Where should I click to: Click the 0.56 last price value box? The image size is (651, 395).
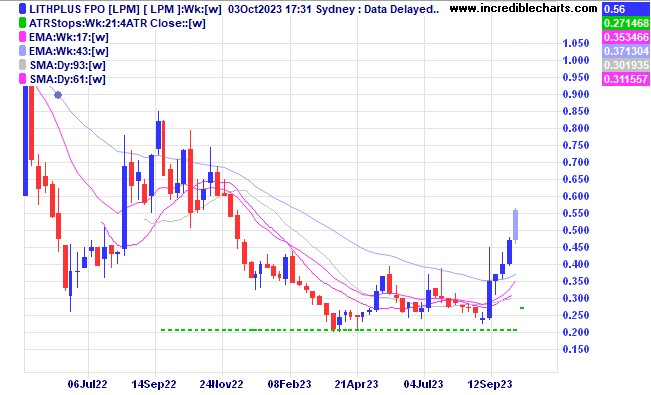pos(626,9)
